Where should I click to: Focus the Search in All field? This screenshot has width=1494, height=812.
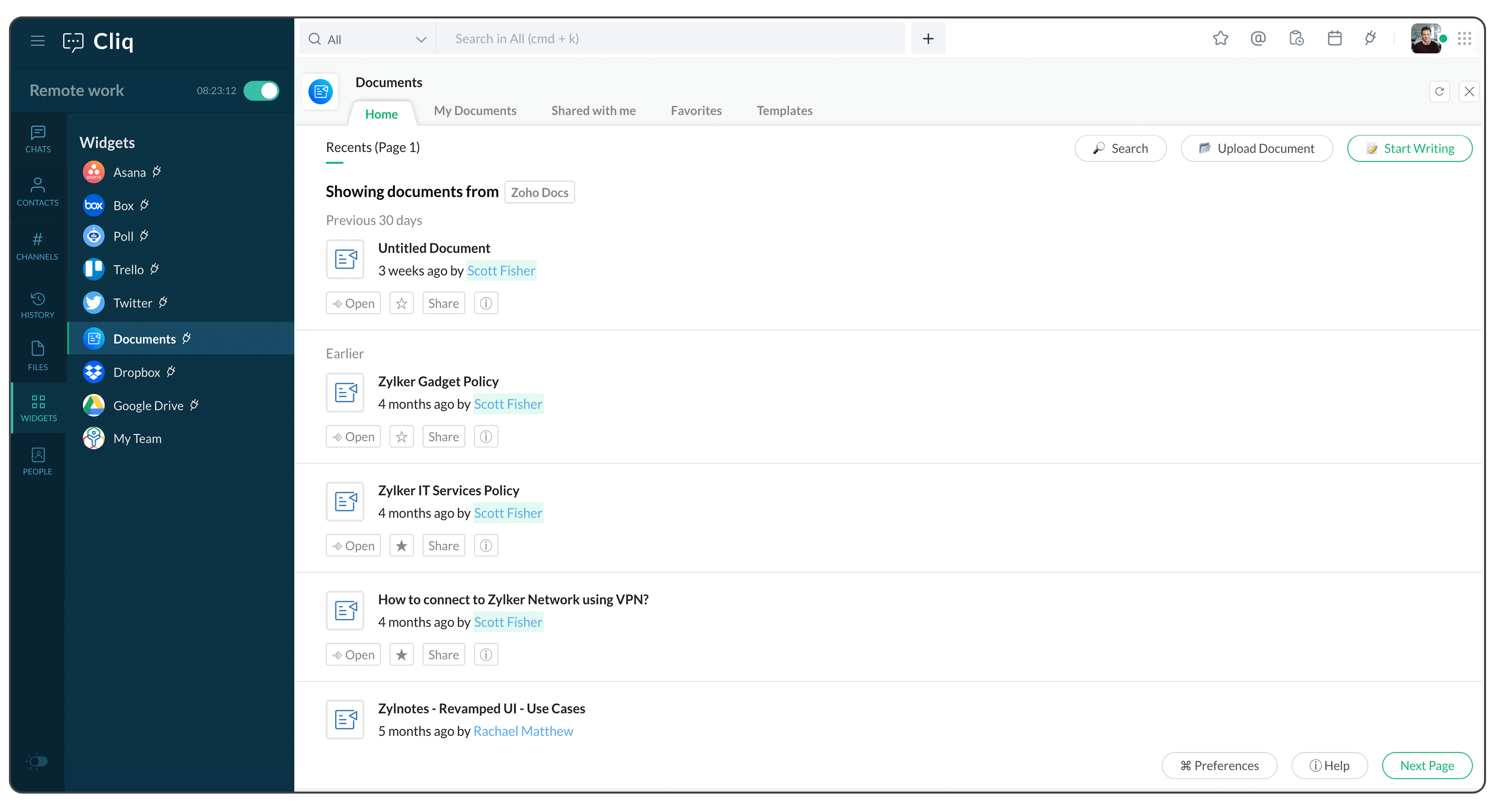pos(670,39)
